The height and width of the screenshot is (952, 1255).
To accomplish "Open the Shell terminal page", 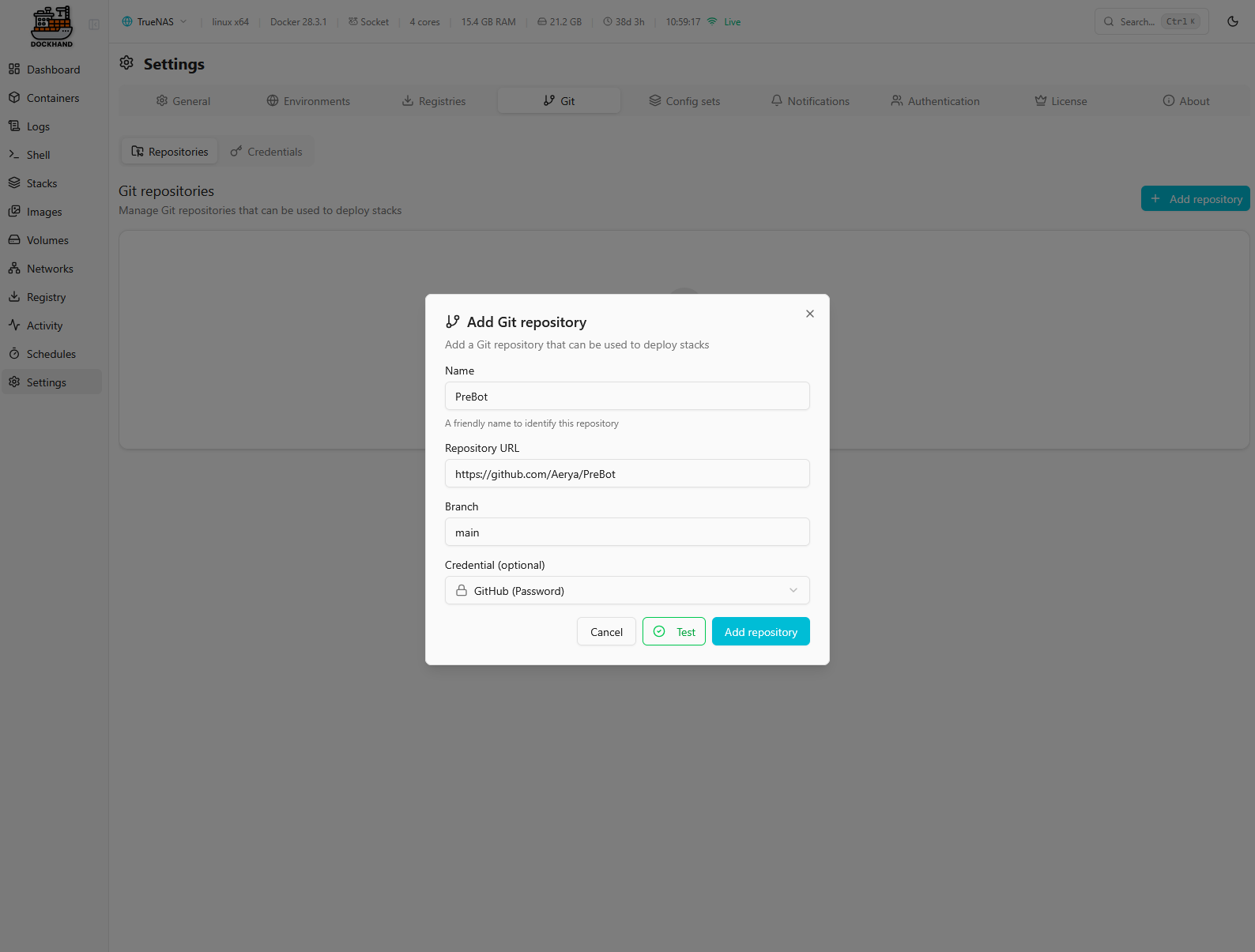I will click(x=38, y=155).
